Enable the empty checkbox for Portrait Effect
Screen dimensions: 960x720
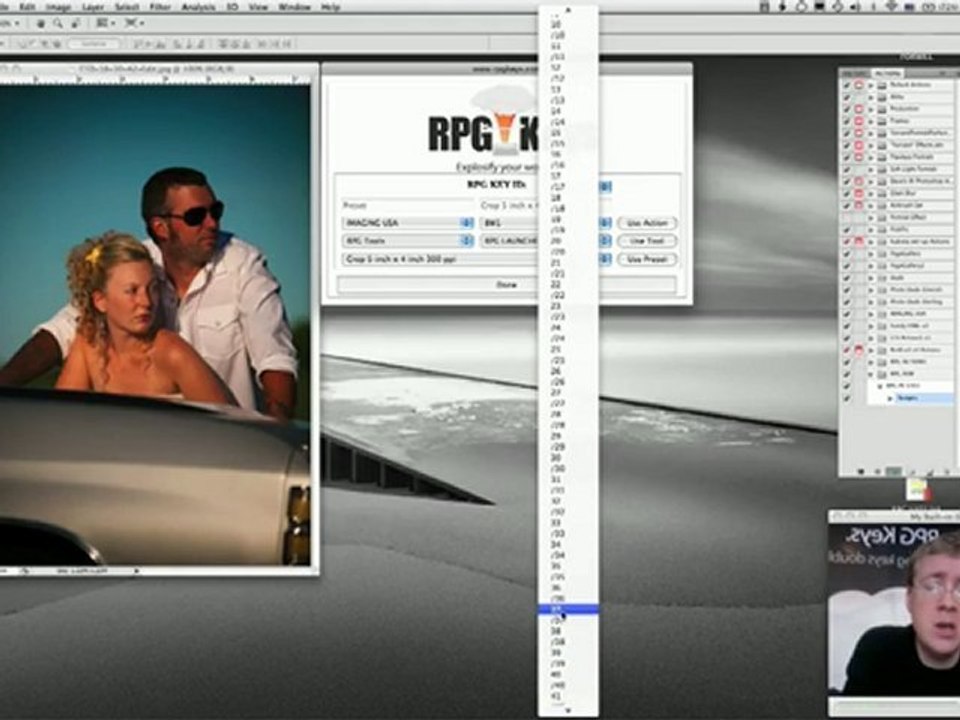click(847, 217)
